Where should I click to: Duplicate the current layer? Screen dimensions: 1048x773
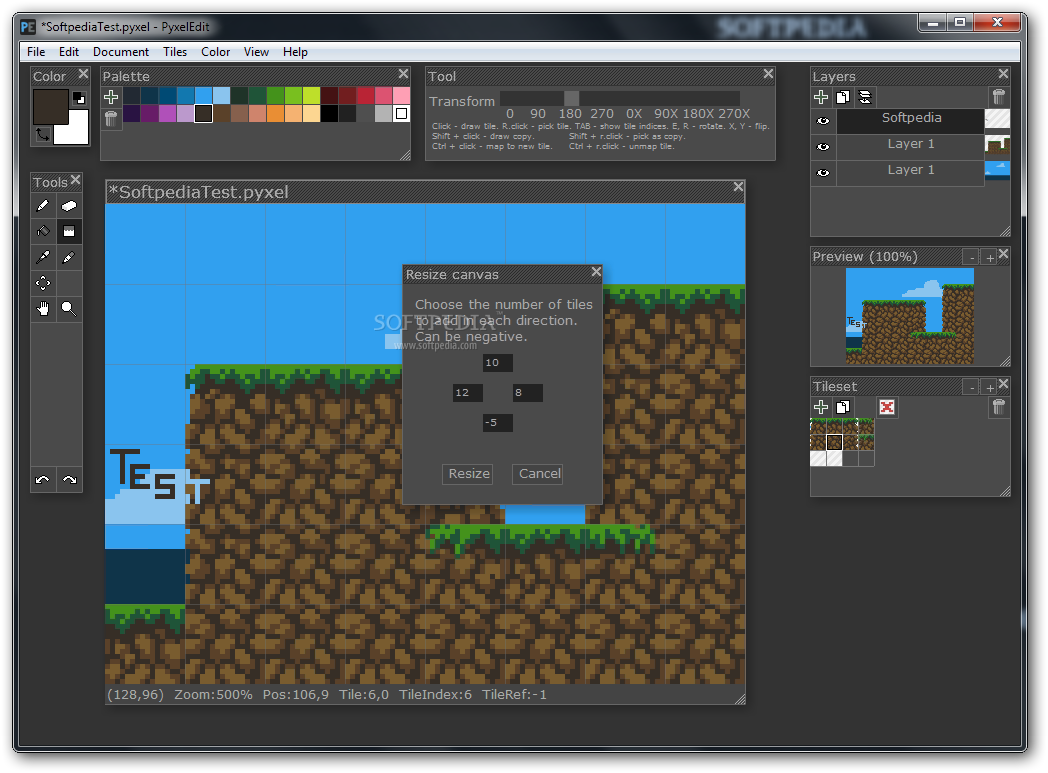(x=843, y=97)
